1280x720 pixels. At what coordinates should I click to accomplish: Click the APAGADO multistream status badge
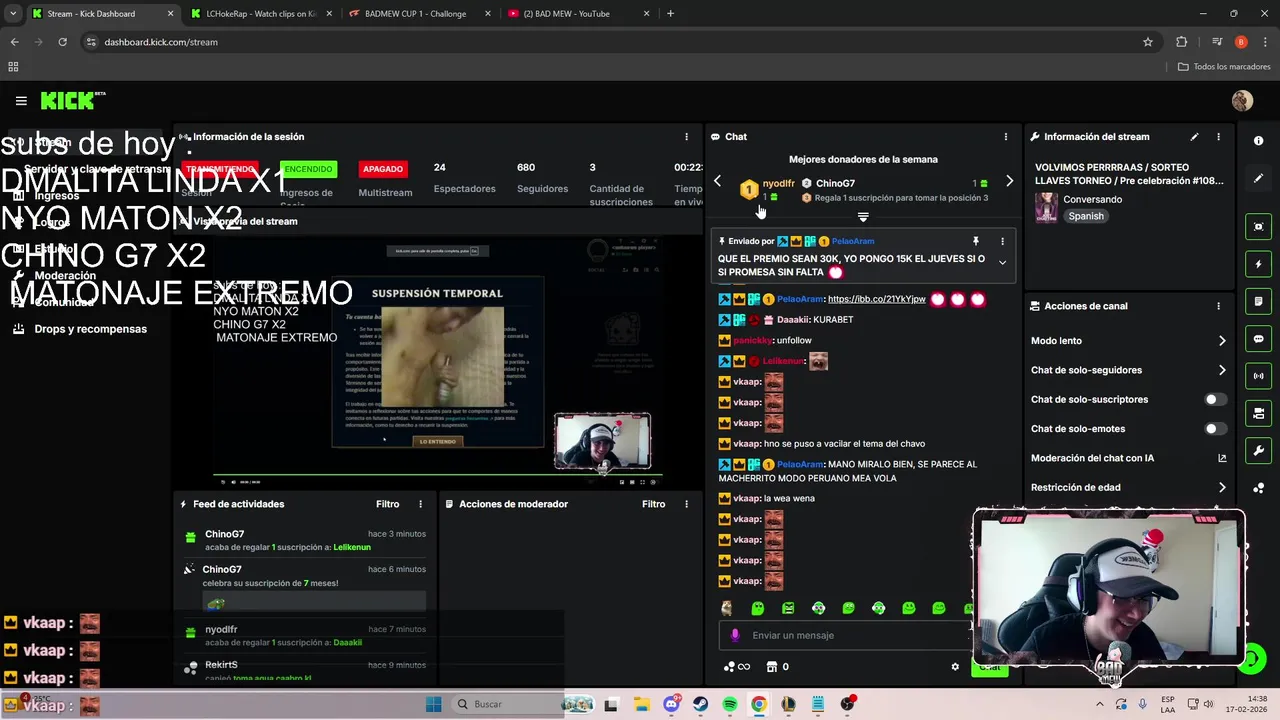[x=383, y=169]
